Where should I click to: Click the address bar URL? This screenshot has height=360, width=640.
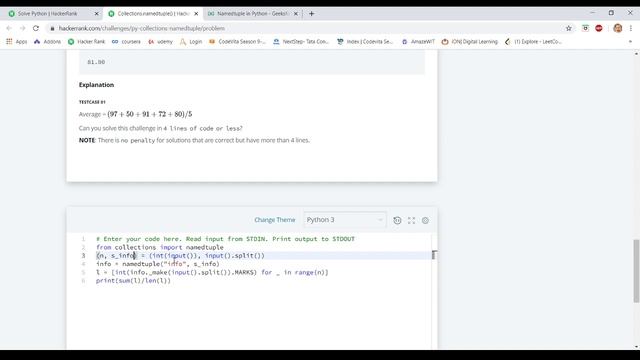142,29
